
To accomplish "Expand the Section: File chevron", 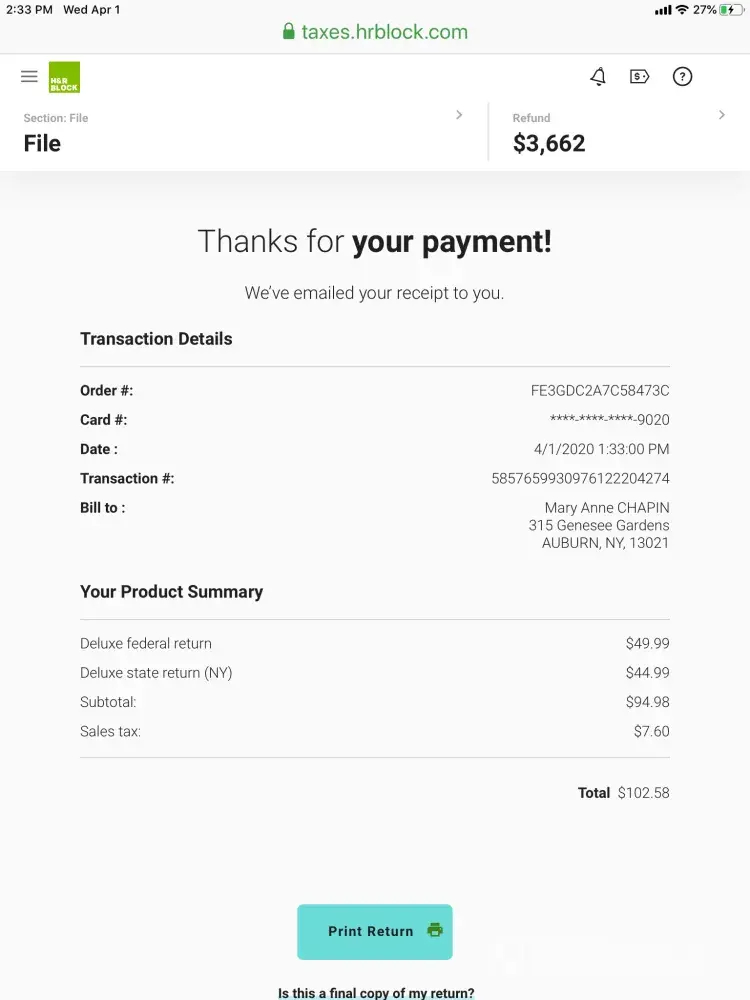I will pos(459,115).
